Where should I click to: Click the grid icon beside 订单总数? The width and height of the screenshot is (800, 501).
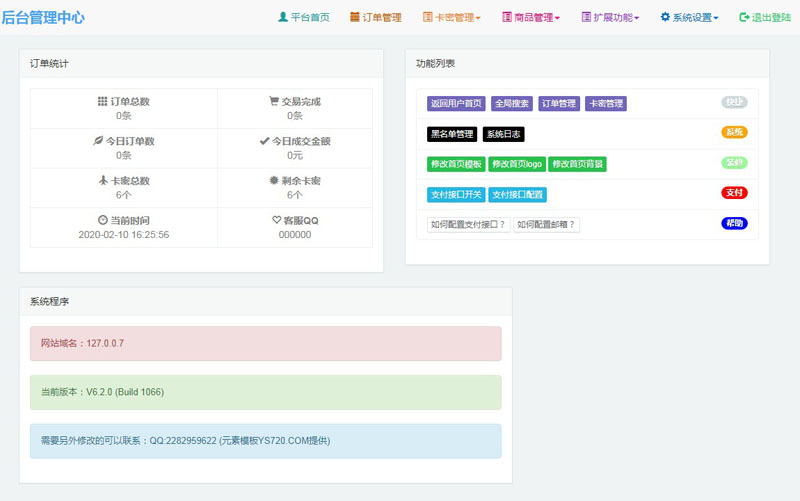103,101
